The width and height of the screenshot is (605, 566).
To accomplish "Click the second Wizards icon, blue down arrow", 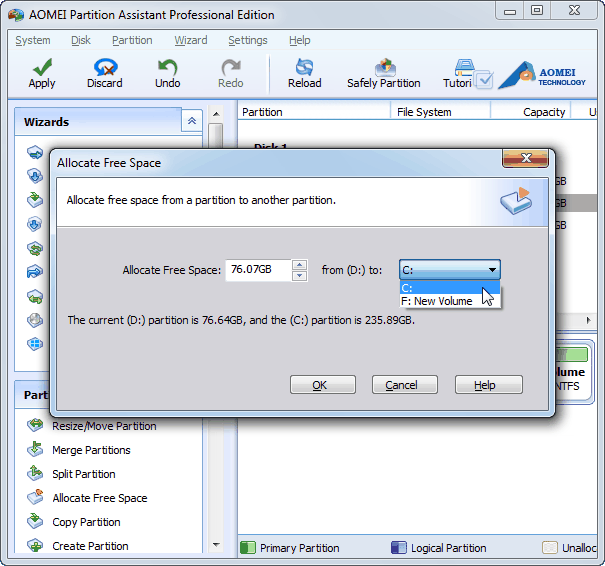I will pyautogui.click(x=35, y=176).
